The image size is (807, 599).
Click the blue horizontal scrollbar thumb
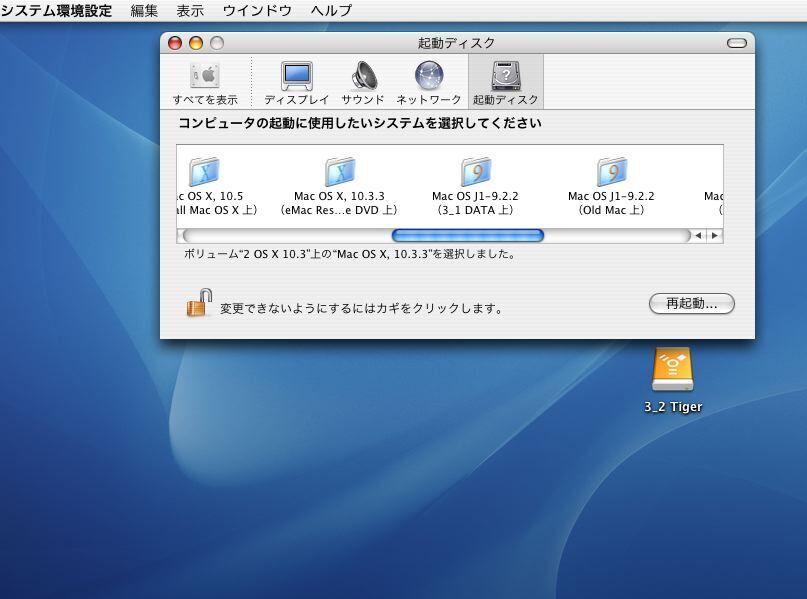(x=467, y=236)
